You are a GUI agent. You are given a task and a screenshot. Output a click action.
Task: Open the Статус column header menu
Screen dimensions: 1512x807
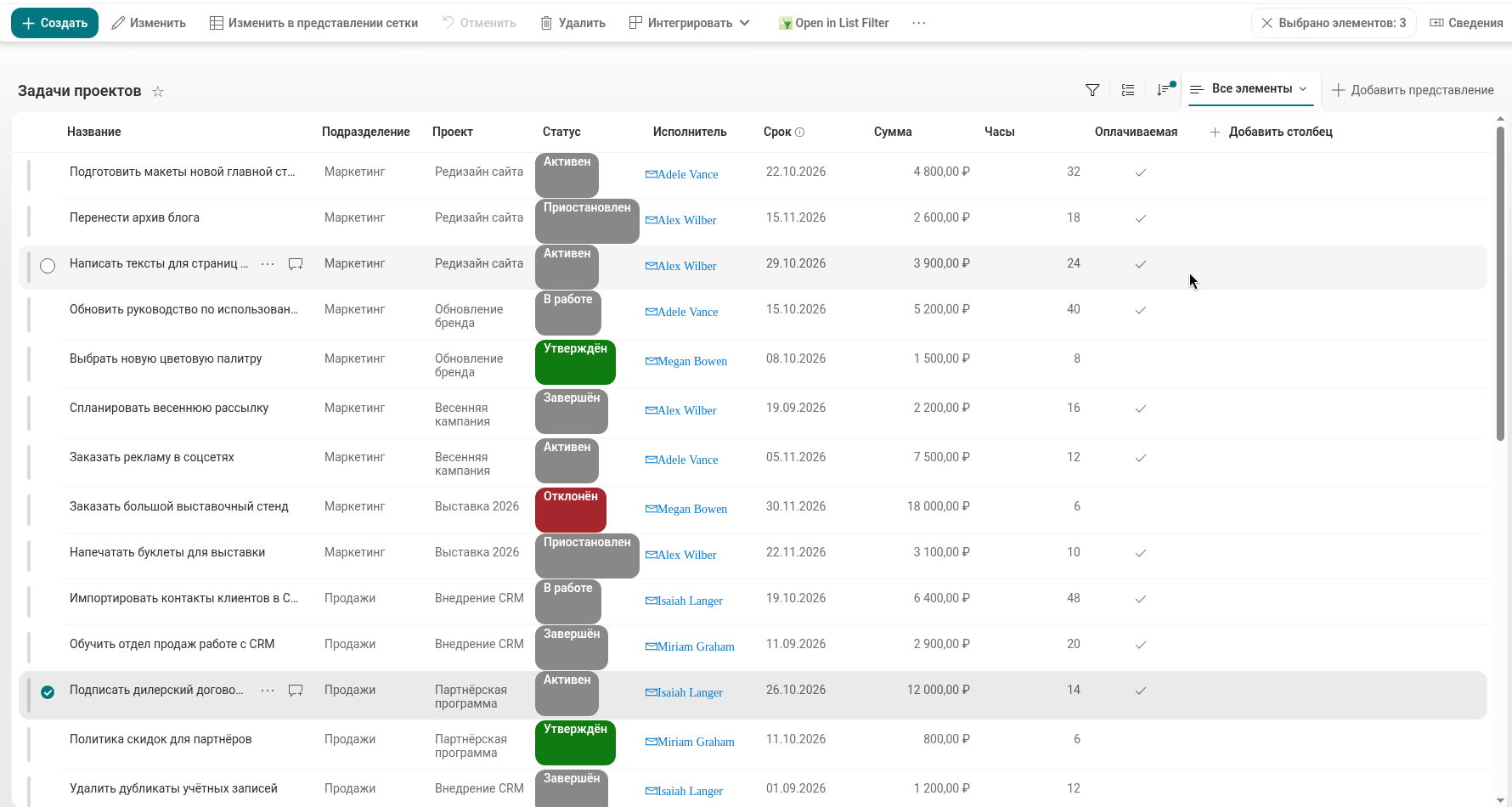coord(561,132)
